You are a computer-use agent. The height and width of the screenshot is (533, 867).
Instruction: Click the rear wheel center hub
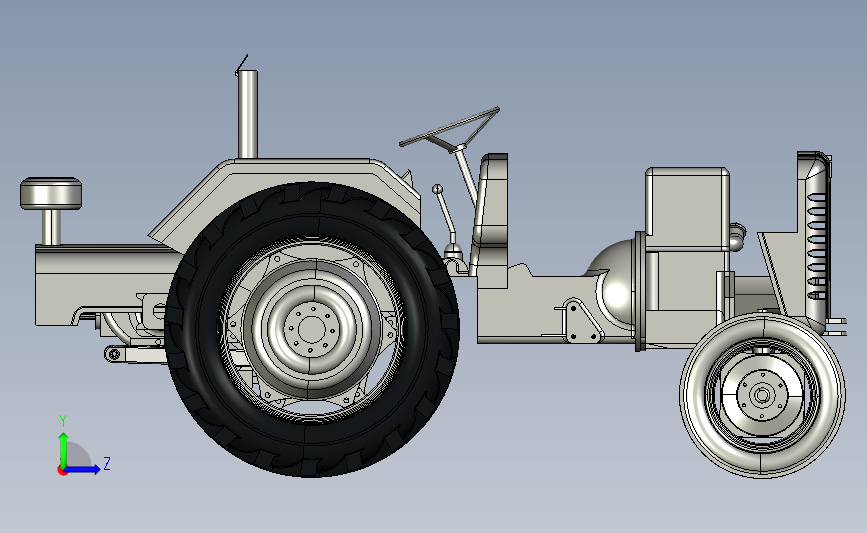(312, 330)
